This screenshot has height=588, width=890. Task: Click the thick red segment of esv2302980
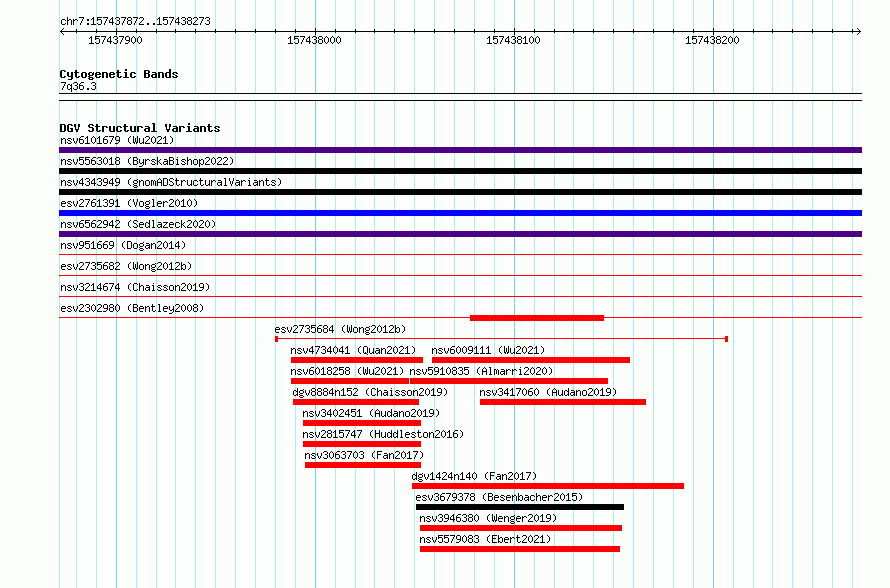(x=537, y=318)
